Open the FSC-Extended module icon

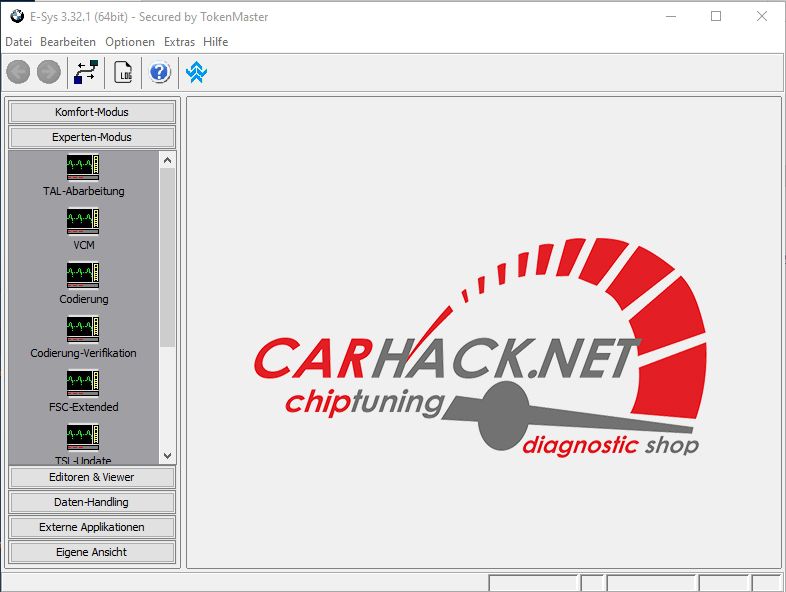click(x=83, y=383)
